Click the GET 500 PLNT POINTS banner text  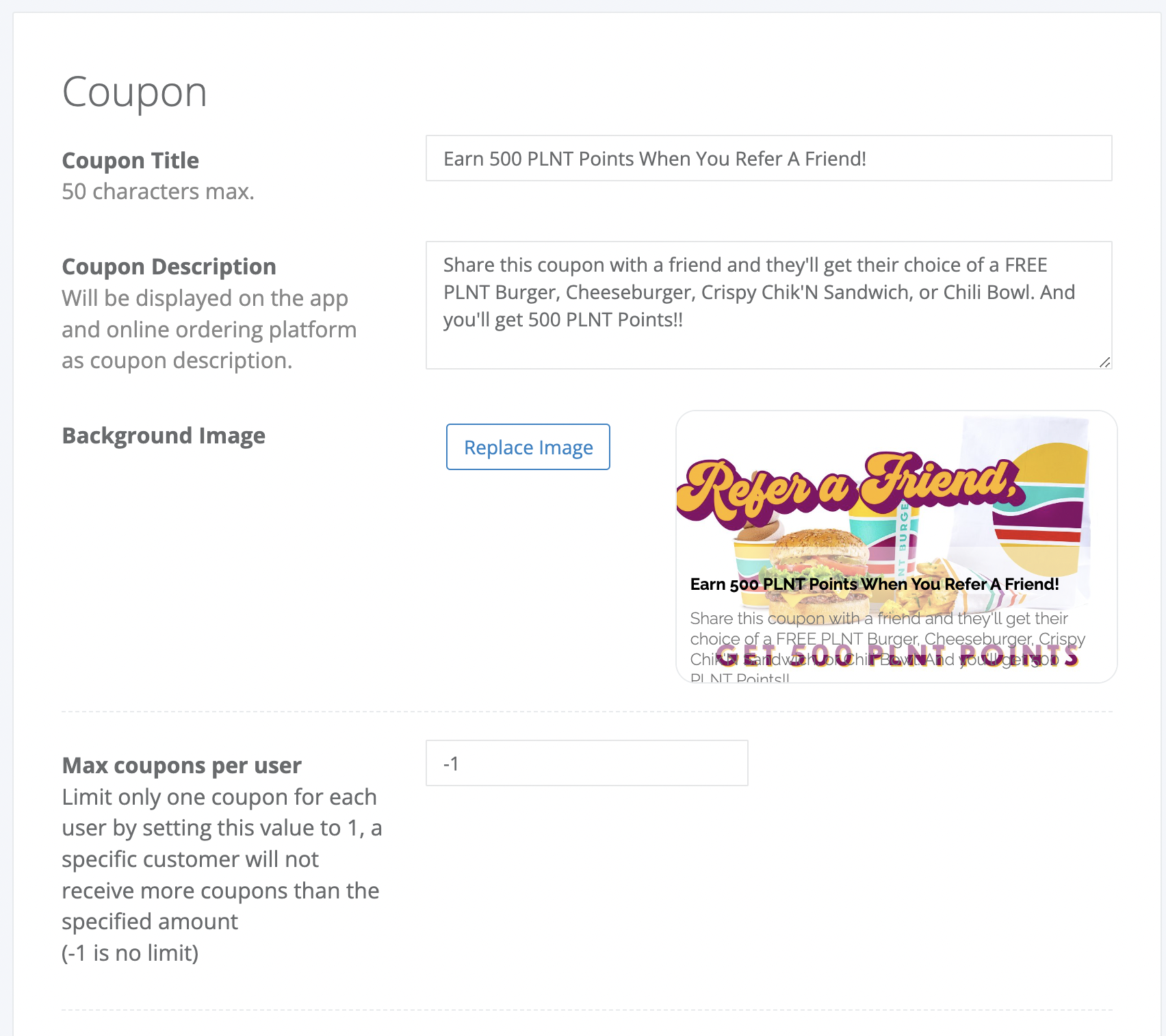(896, 656)
